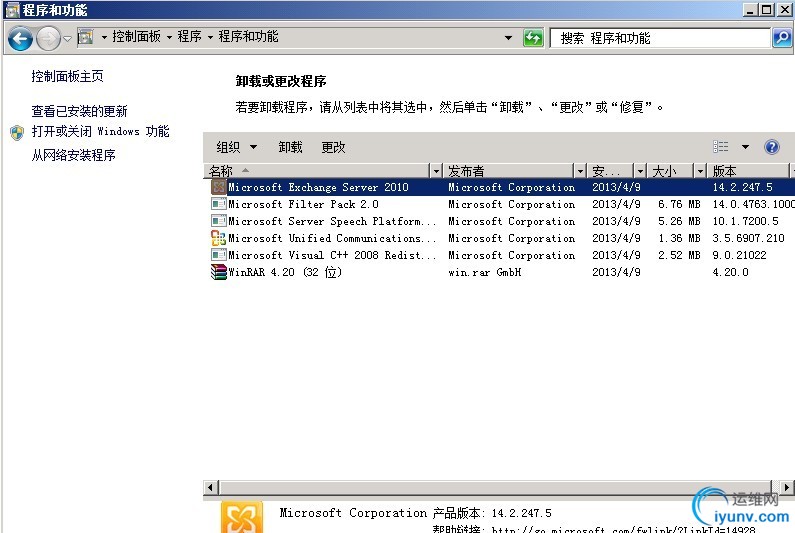Click the horizontal scrollbar right arrow

(x=786, y=487)
